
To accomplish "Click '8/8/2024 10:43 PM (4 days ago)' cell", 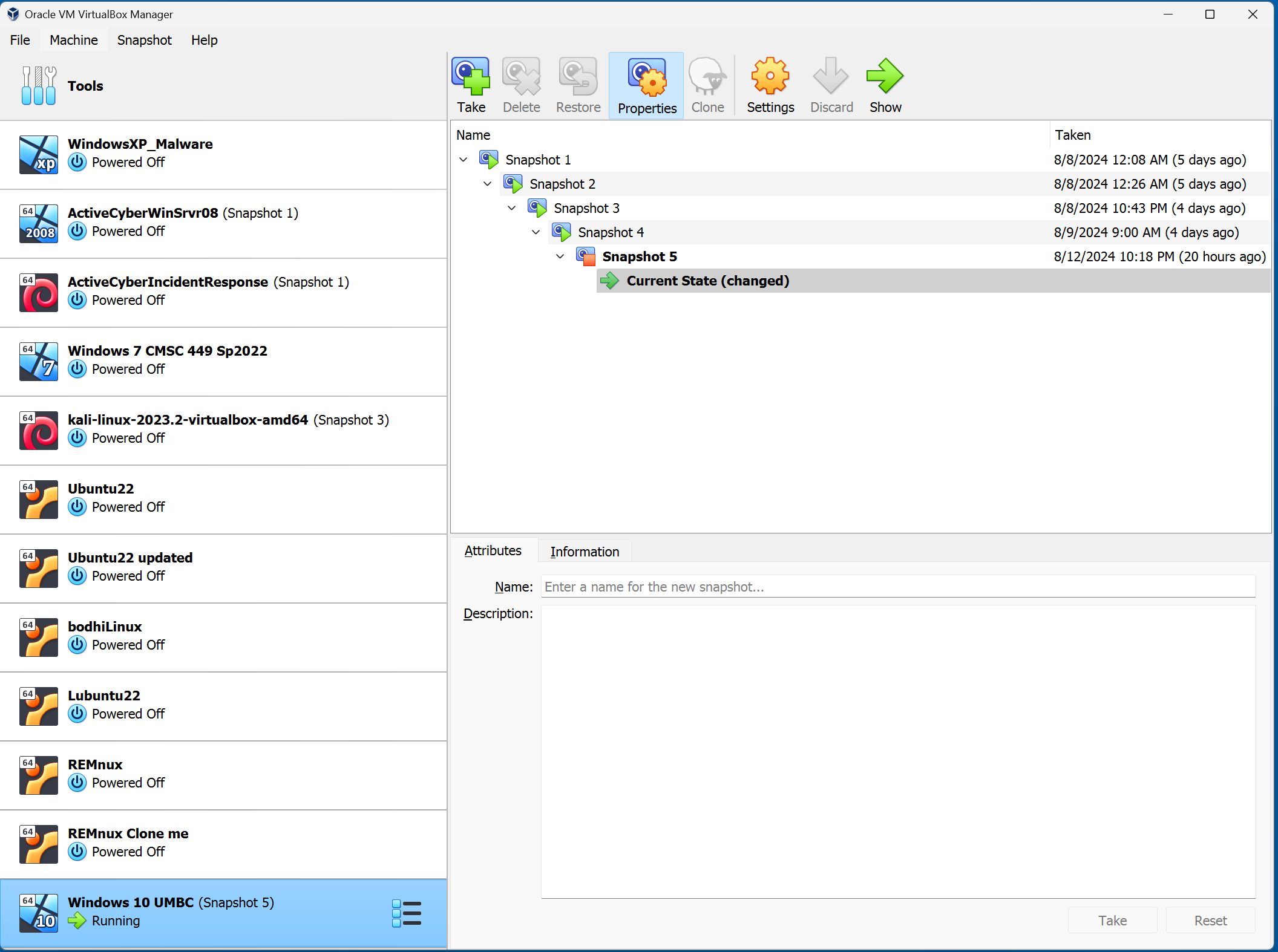I will click(1150, 208).
